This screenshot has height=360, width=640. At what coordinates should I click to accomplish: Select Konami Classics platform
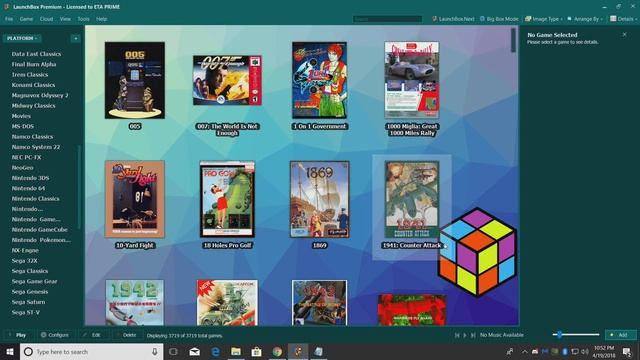coord(33,85)
